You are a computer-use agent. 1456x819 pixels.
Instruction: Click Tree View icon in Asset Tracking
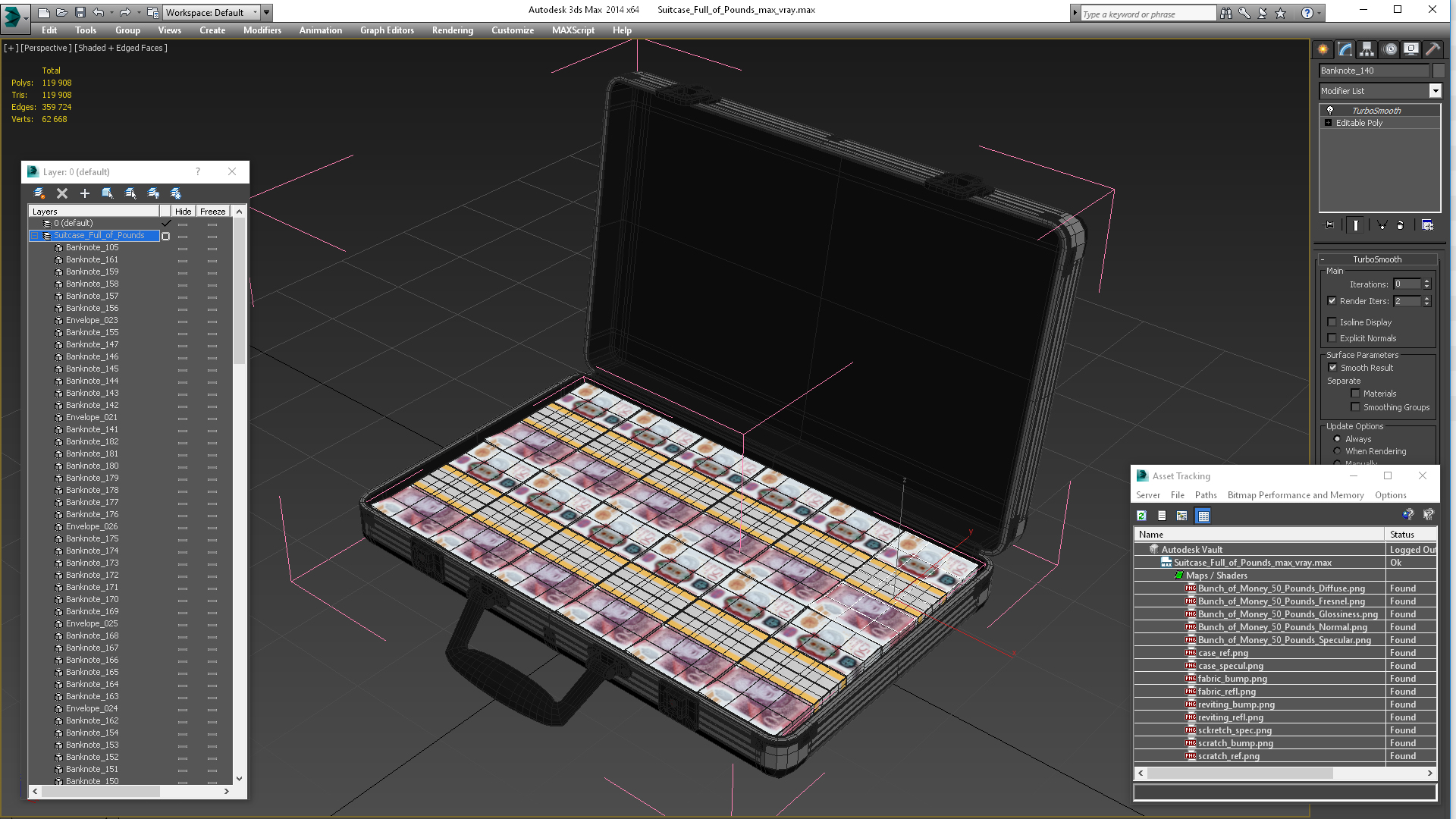point(1181,516)
